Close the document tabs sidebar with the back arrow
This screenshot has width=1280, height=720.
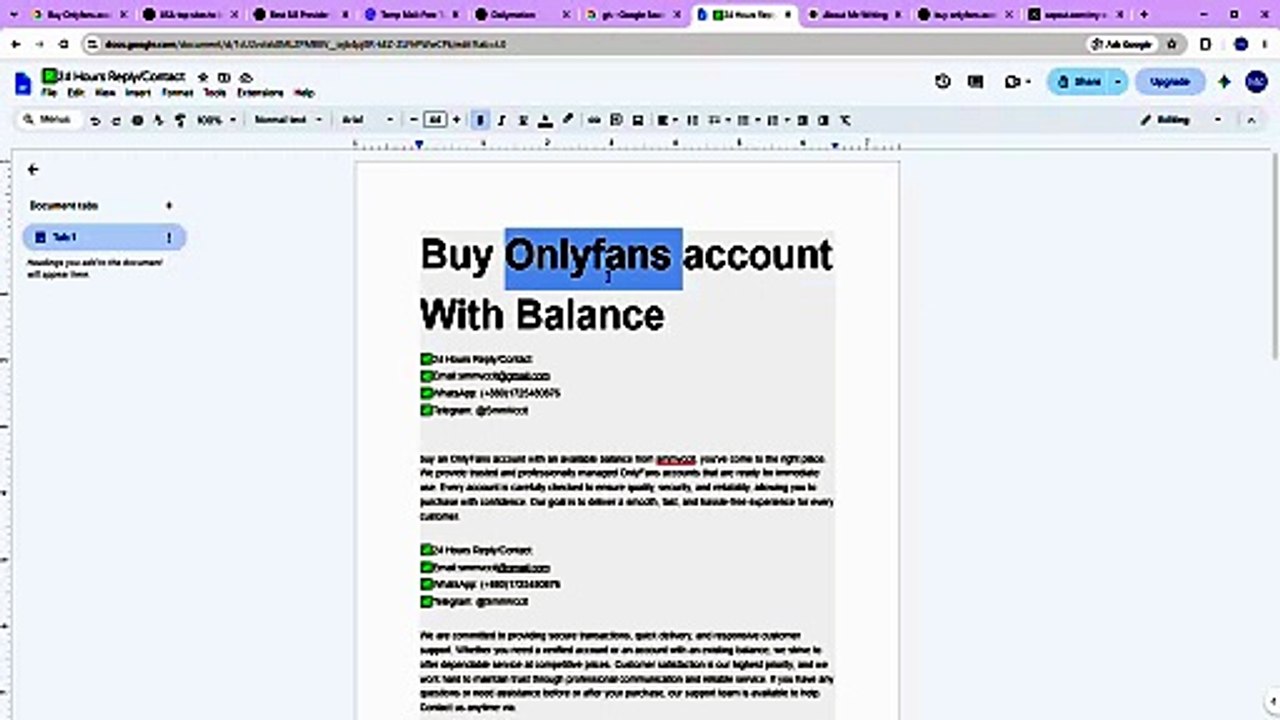[x=33, y=170]
